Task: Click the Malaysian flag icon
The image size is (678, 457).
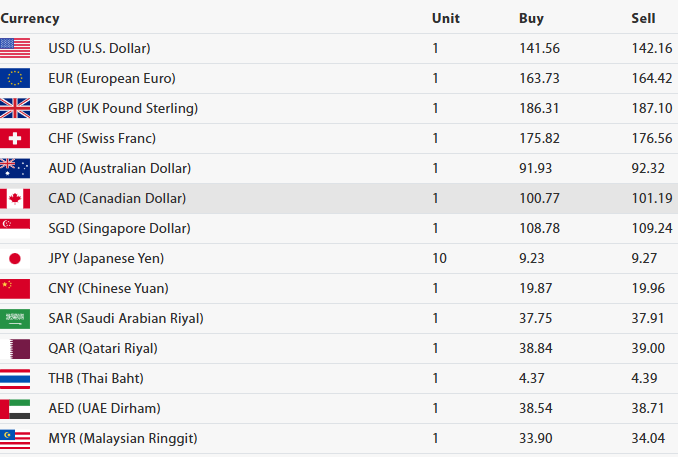Action: coord(15,438)
